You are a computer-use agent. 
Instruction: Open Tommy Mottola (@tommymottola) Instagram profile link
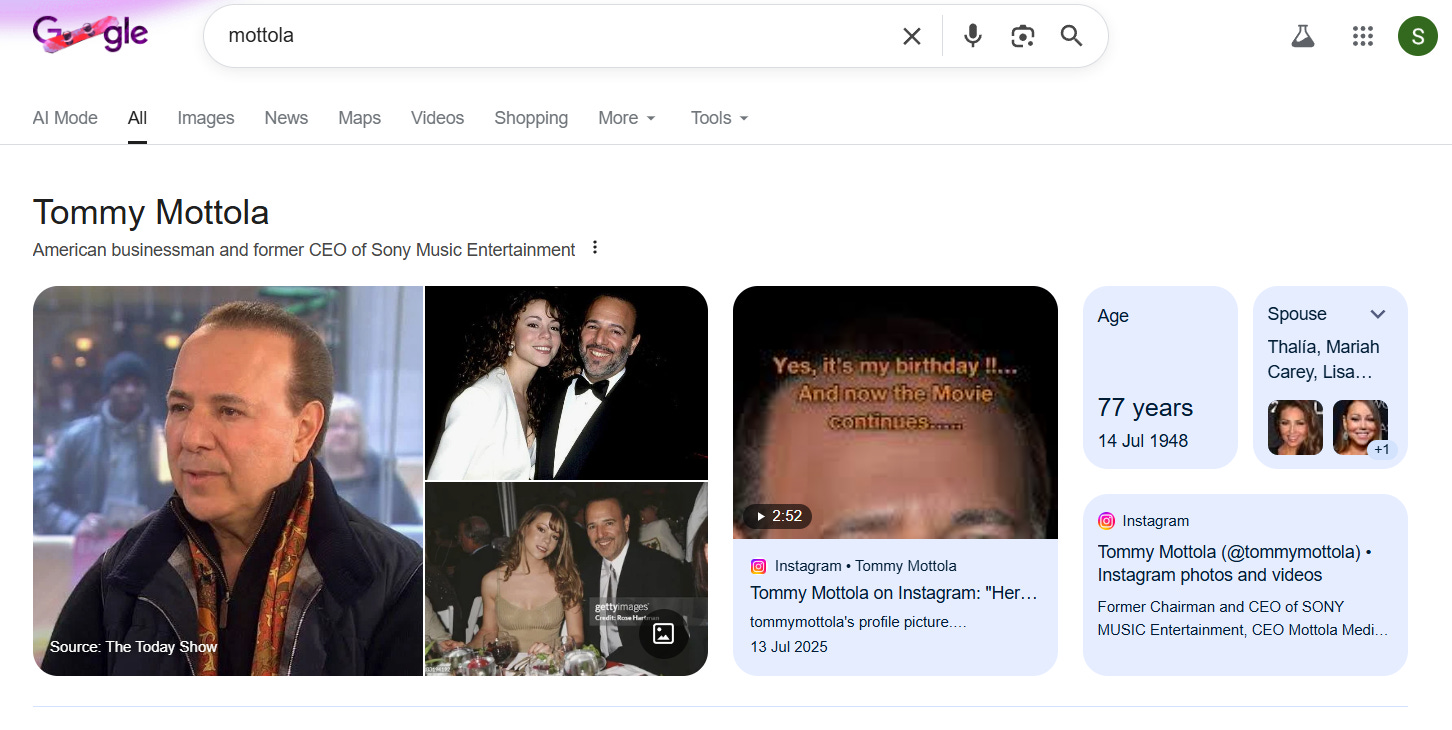point(1235,563)
